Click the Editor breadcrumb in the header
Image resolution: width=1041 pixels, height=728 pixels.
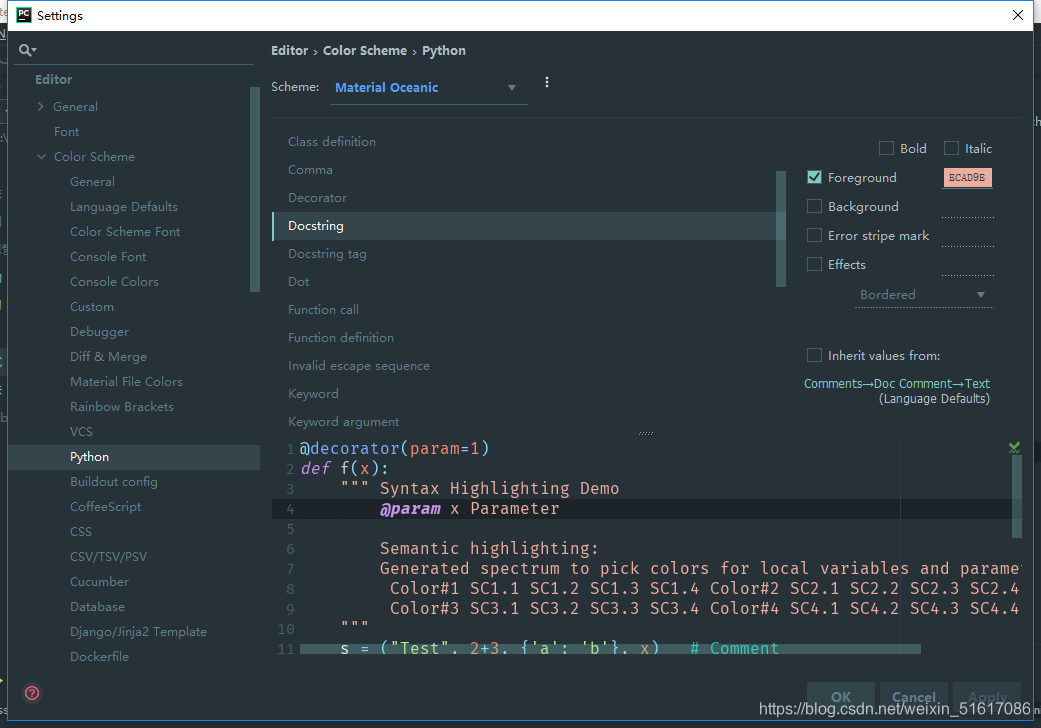(x=289, y=50)
